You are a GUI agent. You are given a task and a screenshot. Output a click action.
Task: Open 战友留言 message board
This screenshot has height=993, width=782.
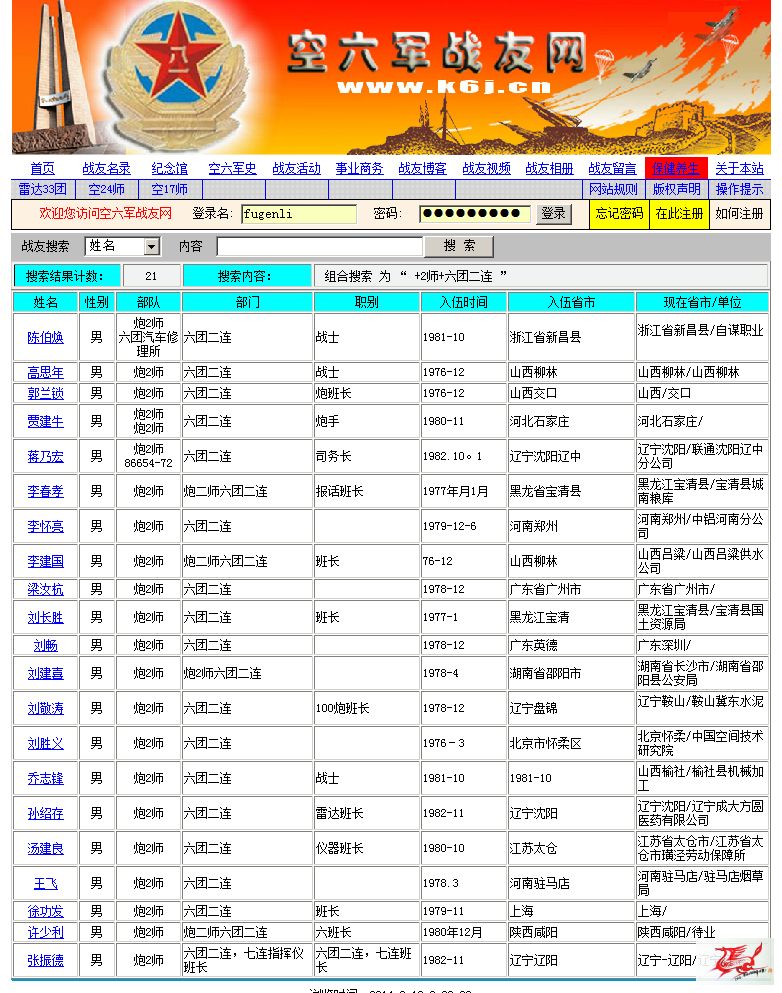pyautogui.click(x=612, y=168)
